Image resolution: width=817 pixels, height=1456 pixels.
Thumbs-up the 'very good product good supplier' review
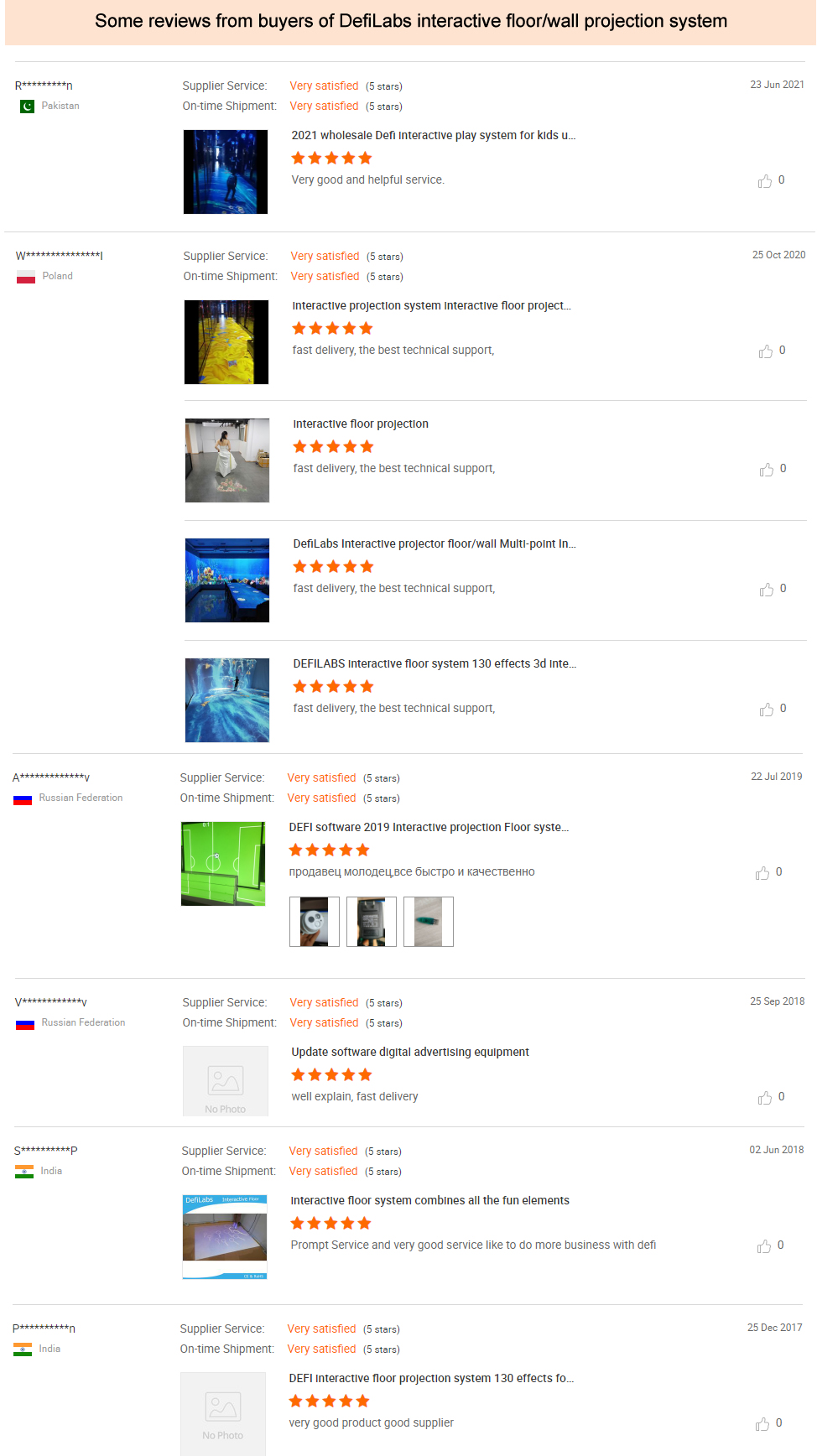pyautogui.click(x=762, y=1424)
